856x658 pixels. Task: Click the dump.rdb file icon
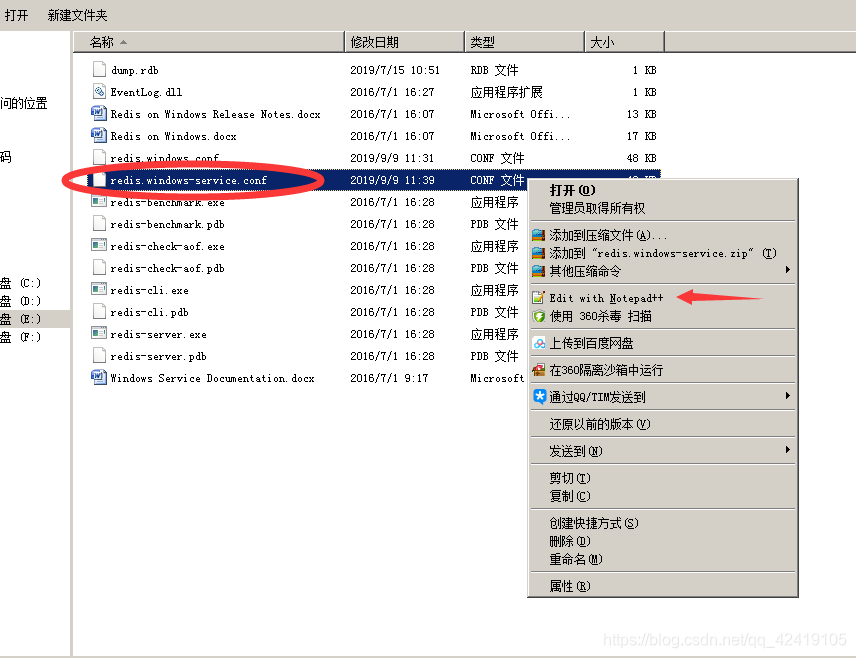click(99, 69)
